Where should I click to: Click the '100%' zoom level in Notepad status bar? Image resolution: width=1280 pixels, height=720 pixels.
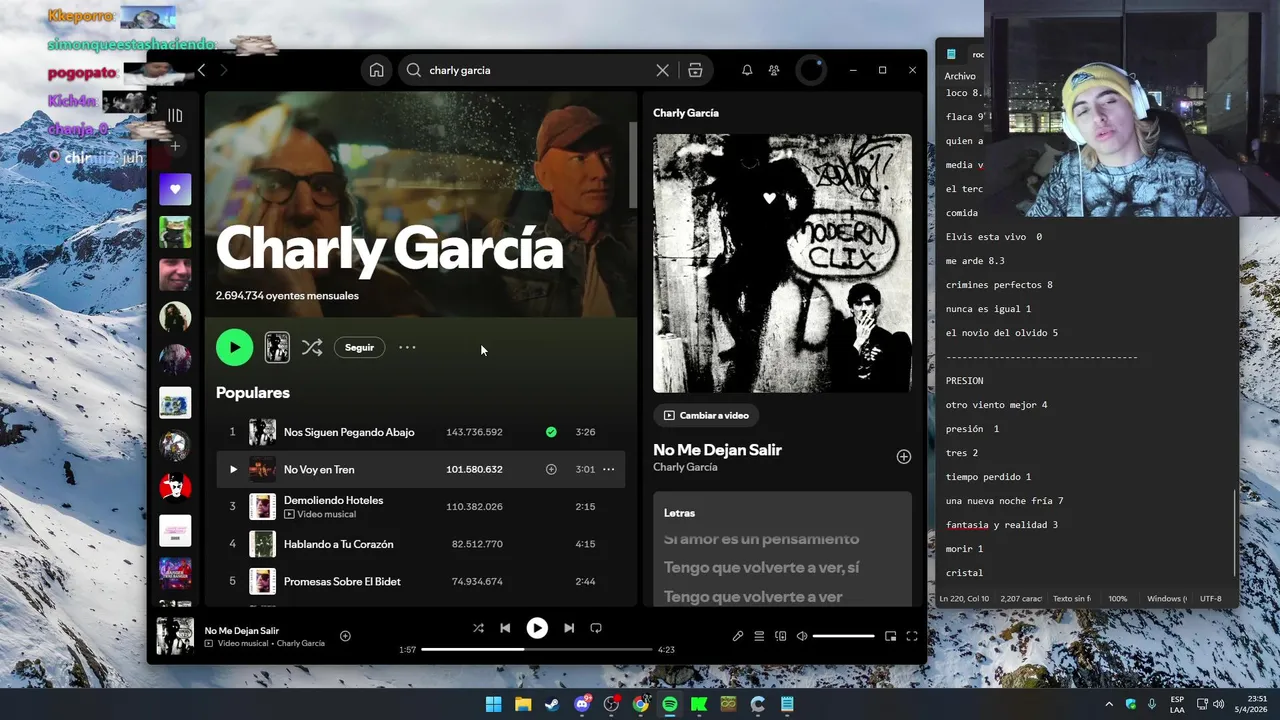click(1117, 599)
